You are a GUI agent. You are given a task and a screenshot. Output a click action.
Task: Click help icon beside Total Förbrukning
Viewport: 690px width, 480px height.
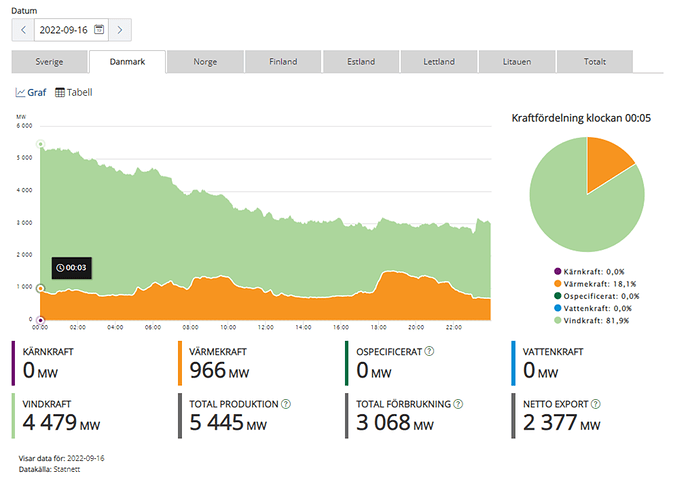(457, 404)
